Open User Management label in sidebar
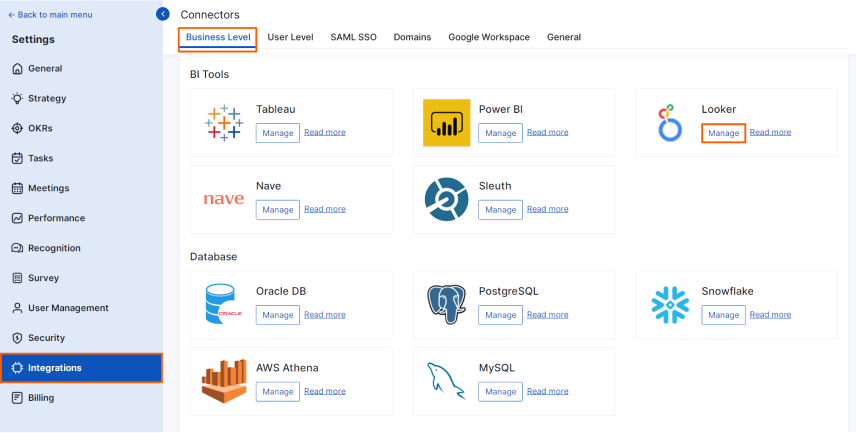Viewport: 856px width, 433px height. tap(68, 308)
